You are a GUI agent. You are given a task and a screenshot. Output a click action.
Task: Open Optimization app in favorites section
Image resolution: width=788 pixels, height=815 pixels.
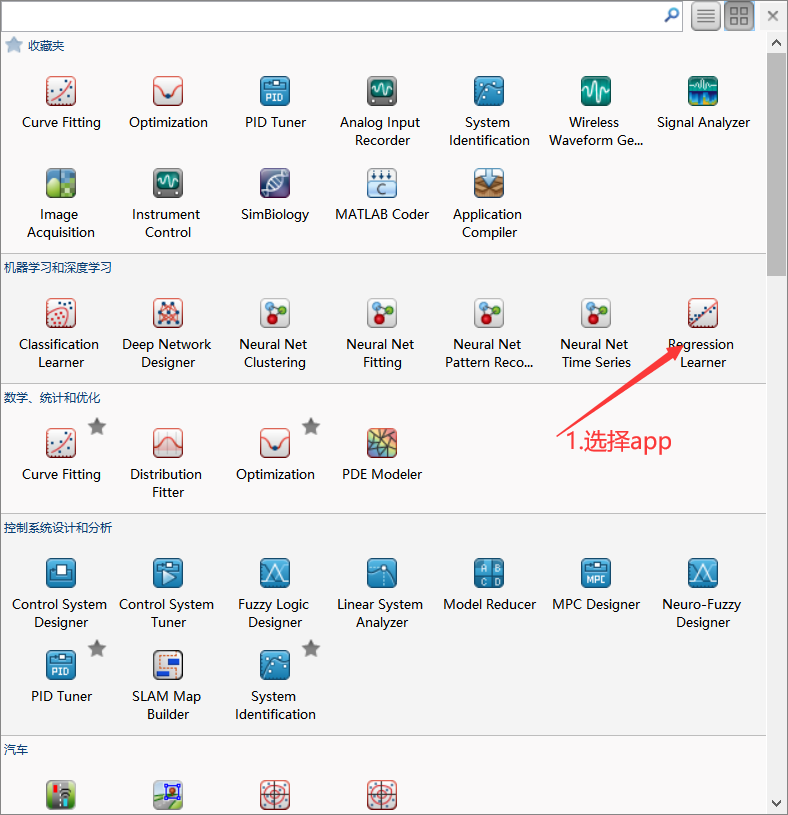pos(168,103)
